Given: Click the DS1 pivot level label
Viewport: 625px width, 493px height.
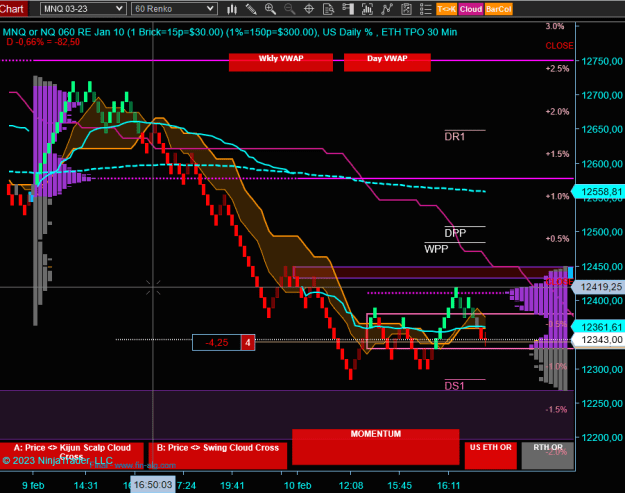Looking at the screenshot, I should pyautogui.click(x=454, y=386).
